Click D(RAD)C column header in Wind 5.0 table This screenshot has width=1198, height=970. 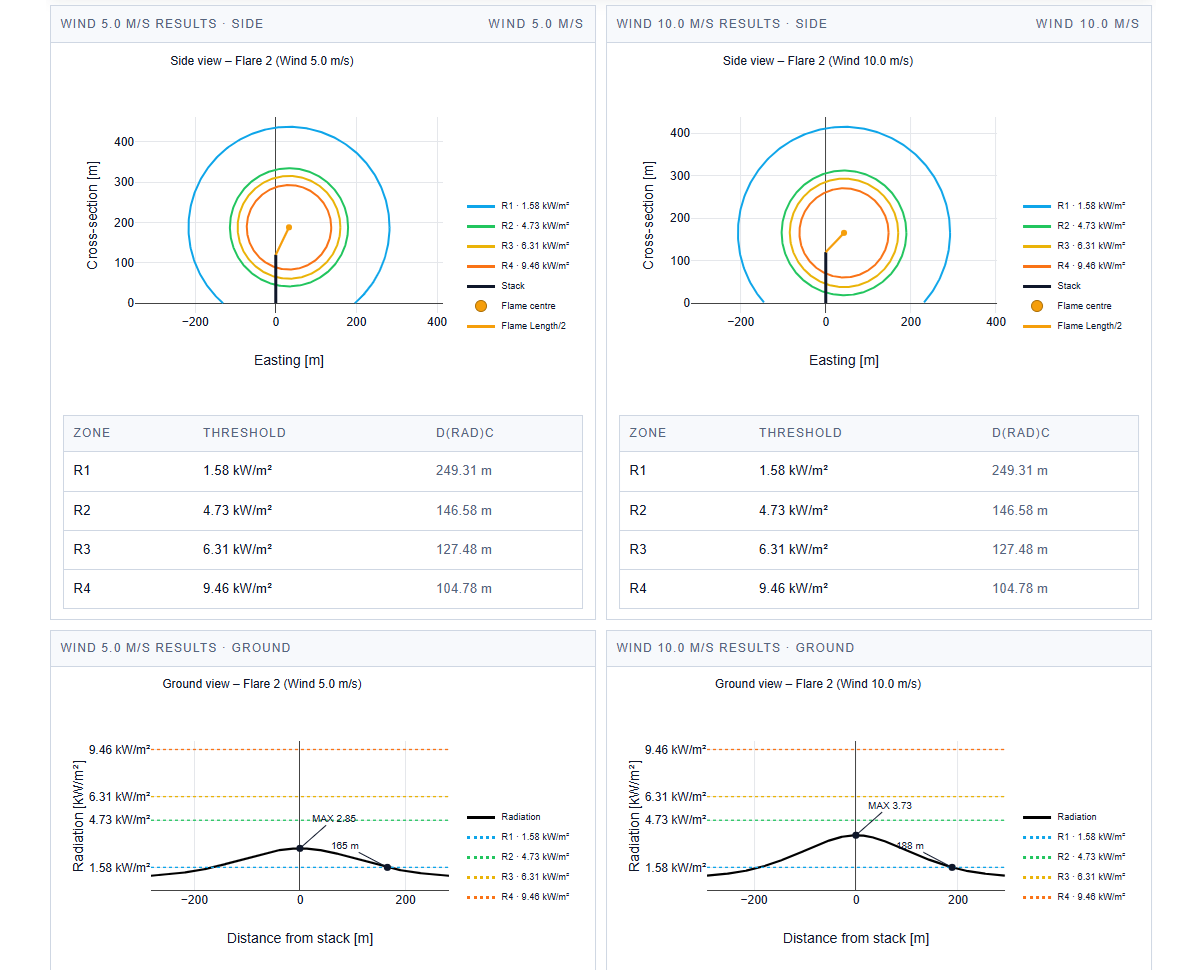click(x=465, y=433)
